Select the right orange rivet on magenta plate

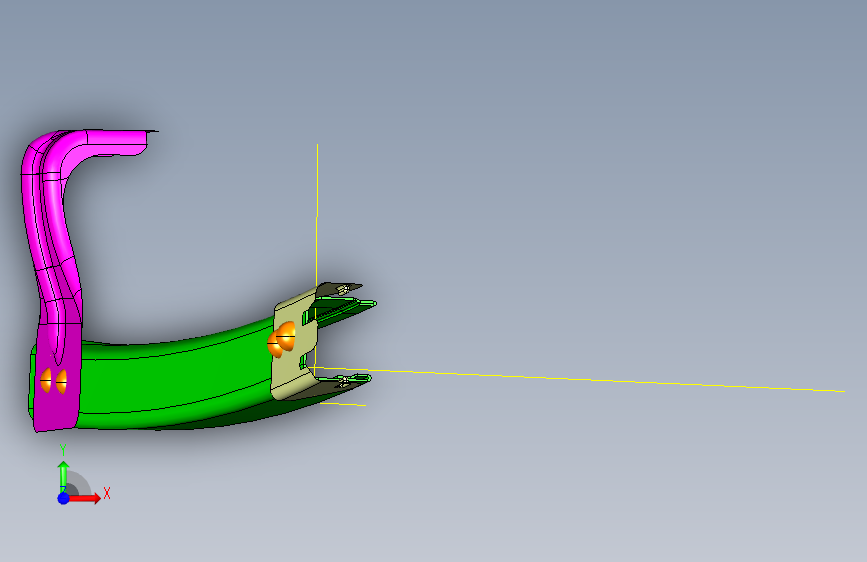tap(61, 381)
